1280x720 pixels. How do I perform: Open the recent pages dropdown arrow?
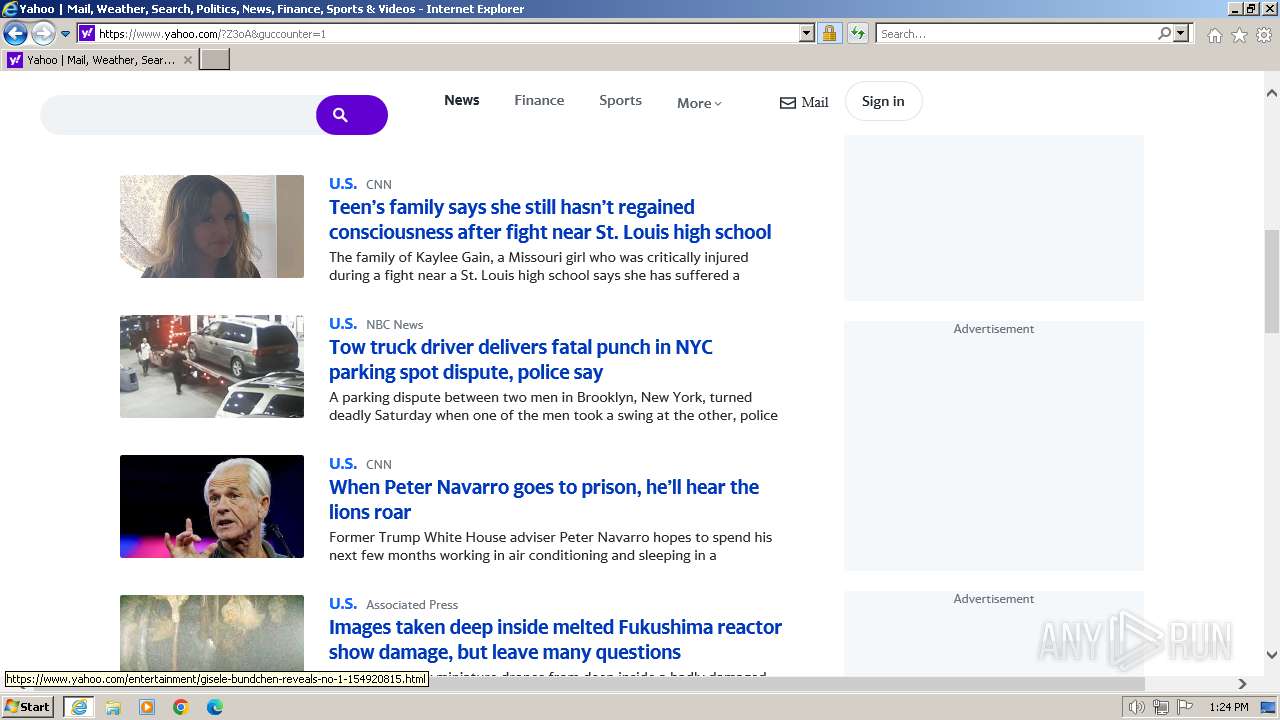coord(66,34)
